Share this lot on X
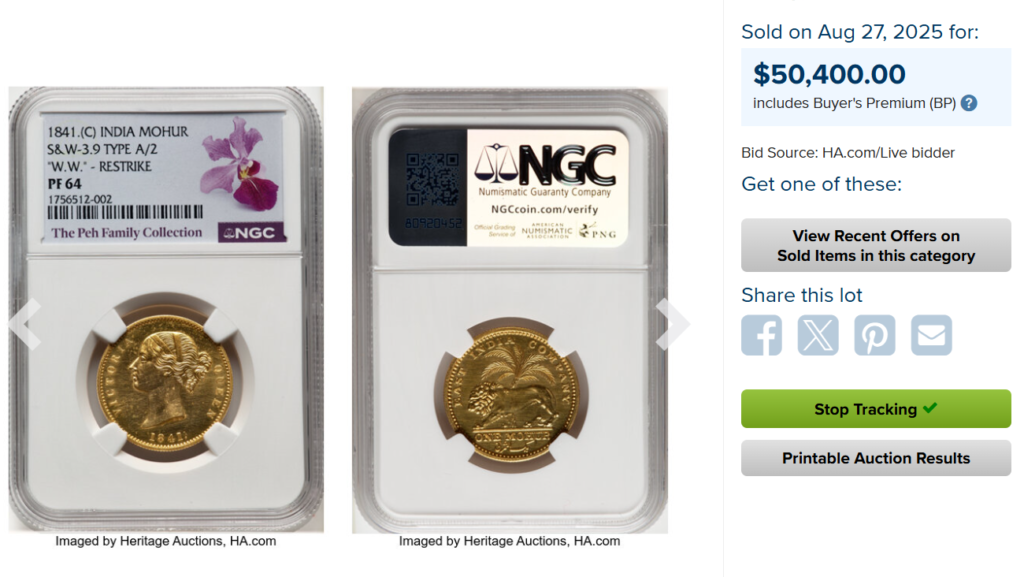Image resolution: width=1024 pixels, height=577 pixels. pos(818,335)
